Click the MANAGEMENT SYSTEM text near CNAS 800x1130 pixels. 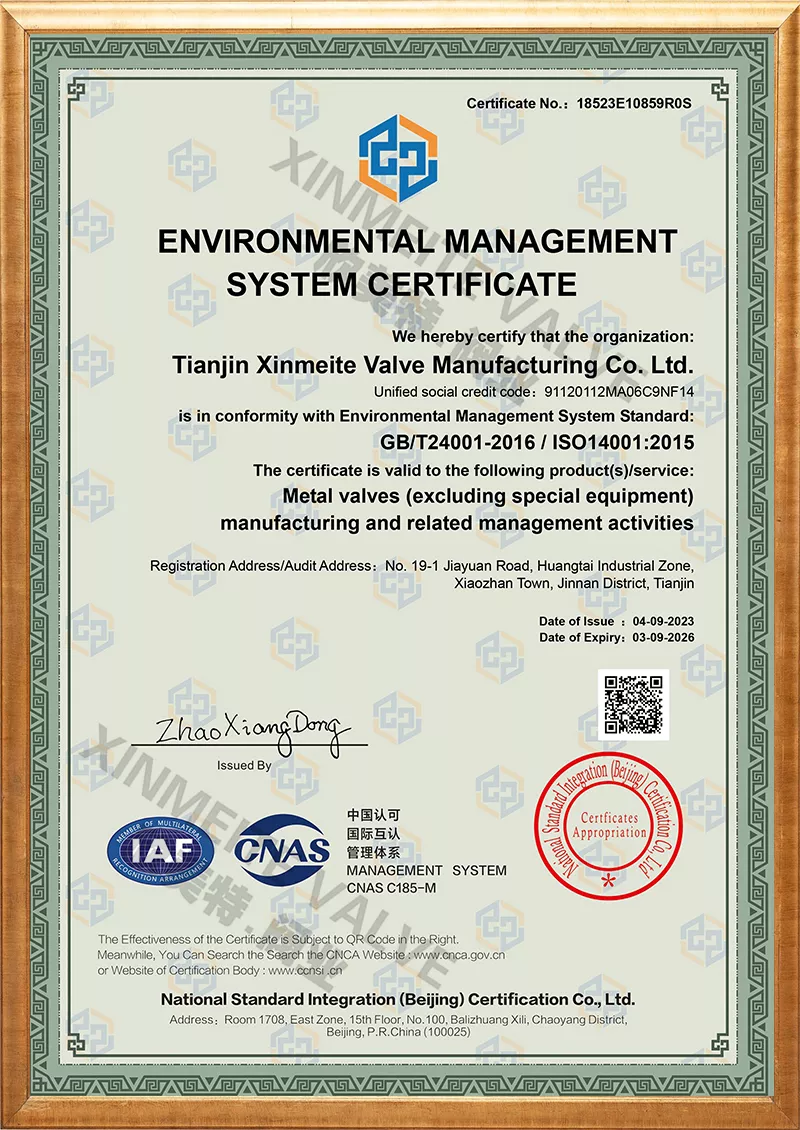[x=427, y=871]
